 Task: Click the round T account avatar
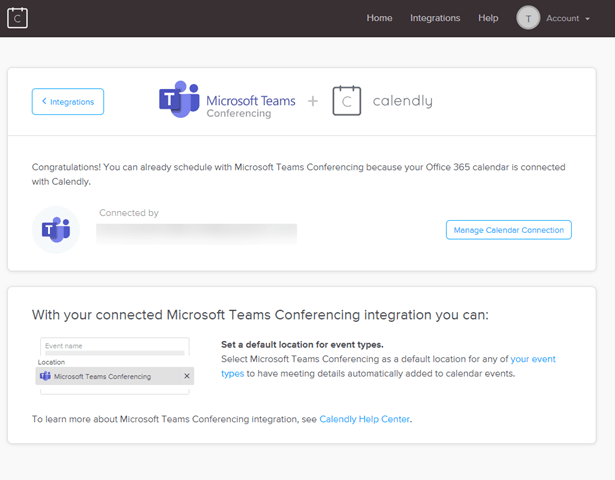[x=528, y=18]
